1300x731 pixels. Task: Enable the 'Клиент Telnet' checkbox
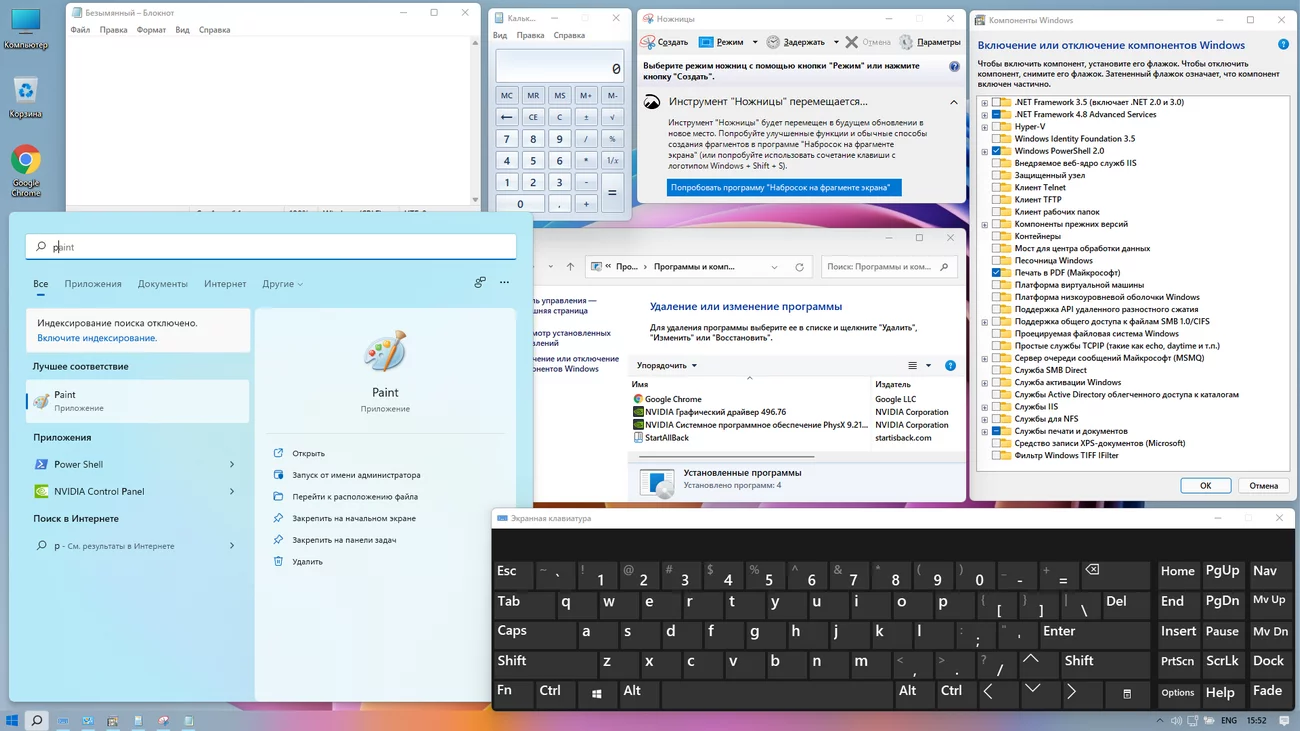tap(997, 188)
